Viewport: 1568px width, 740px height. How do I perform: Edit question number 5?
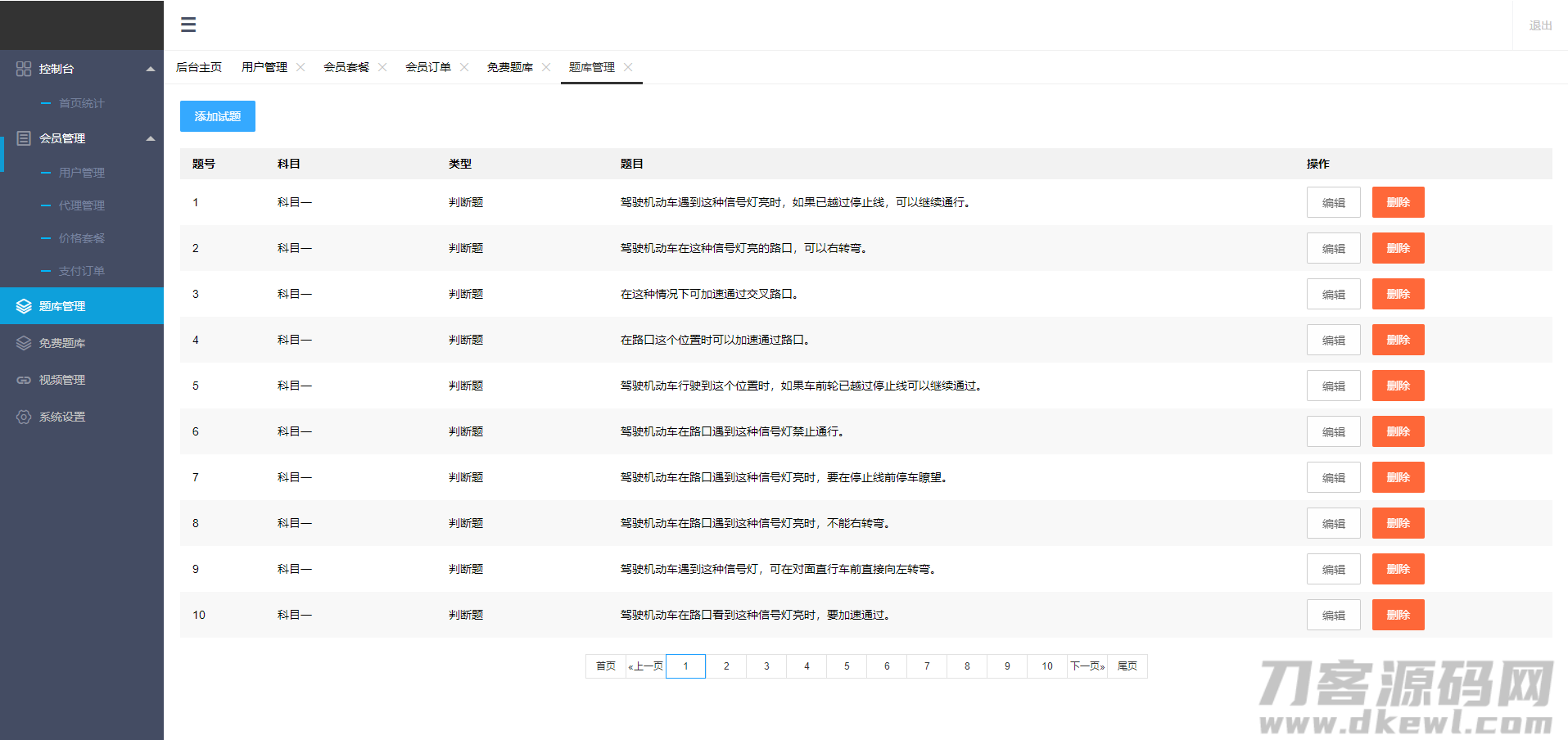[x=1333, y=386]
